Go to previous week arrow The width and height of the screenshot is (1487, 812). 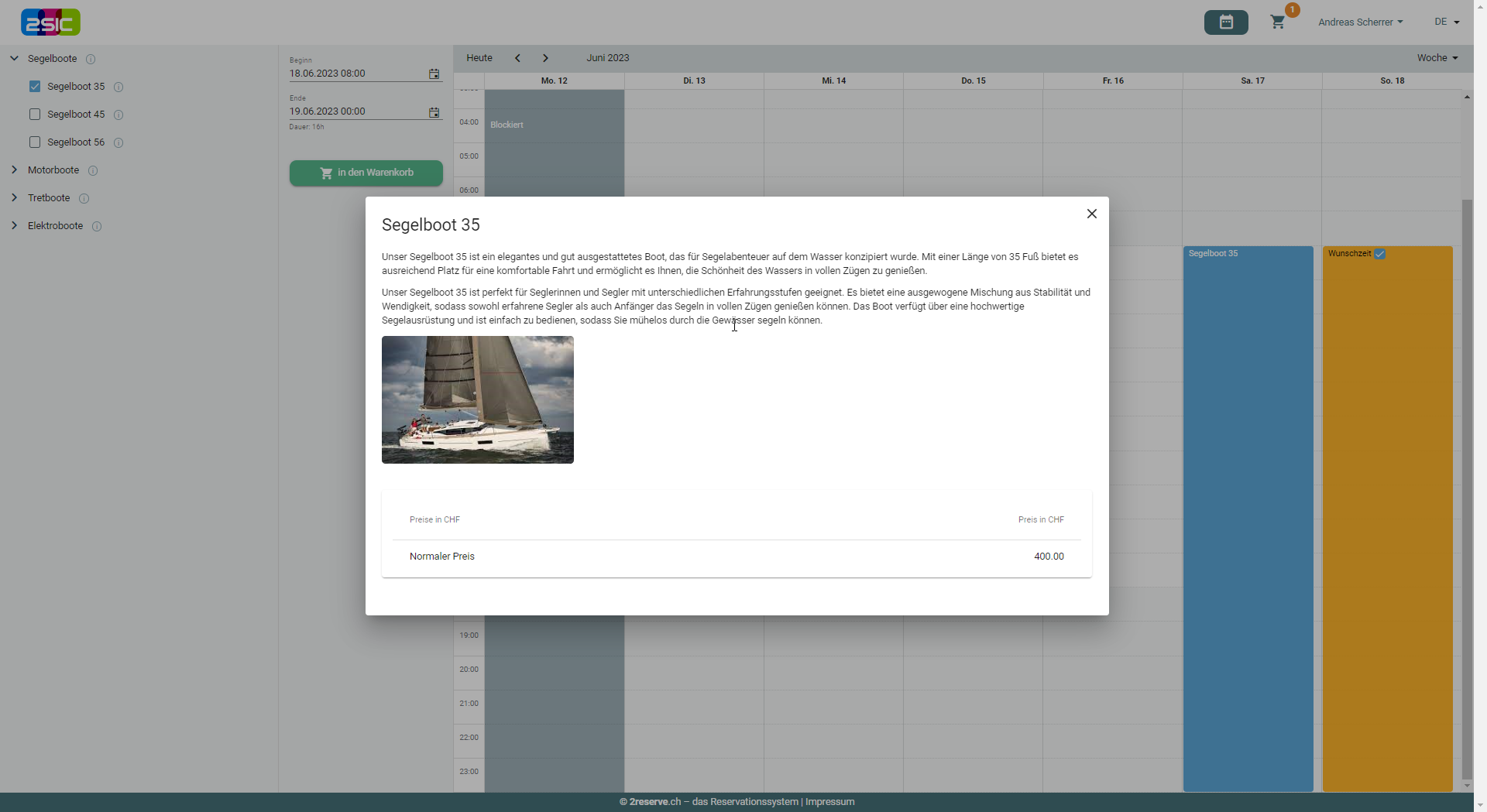(517, 58)
